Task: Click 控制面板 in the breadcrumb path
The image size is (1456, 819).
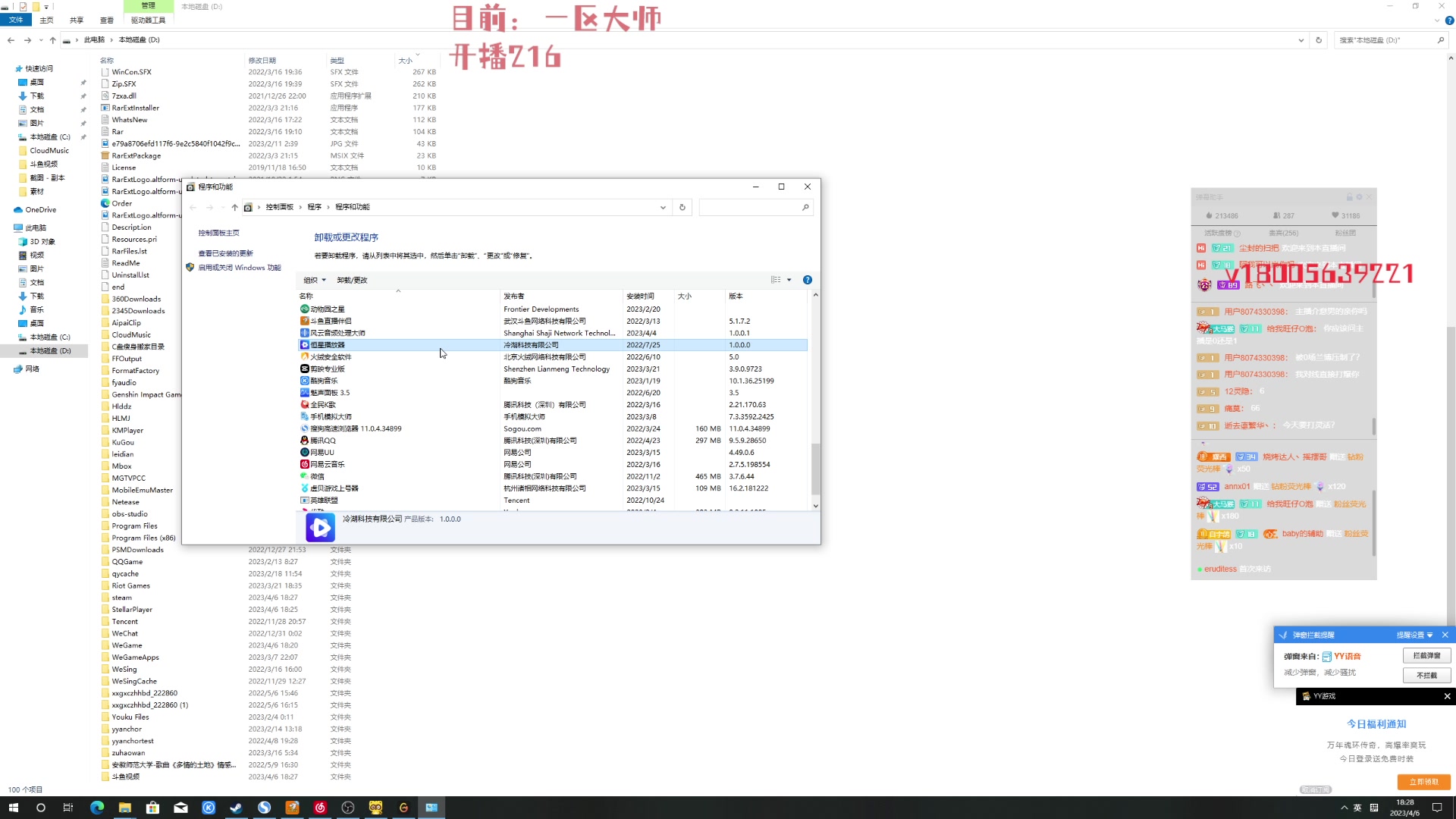Action: [x=279, y=207]
